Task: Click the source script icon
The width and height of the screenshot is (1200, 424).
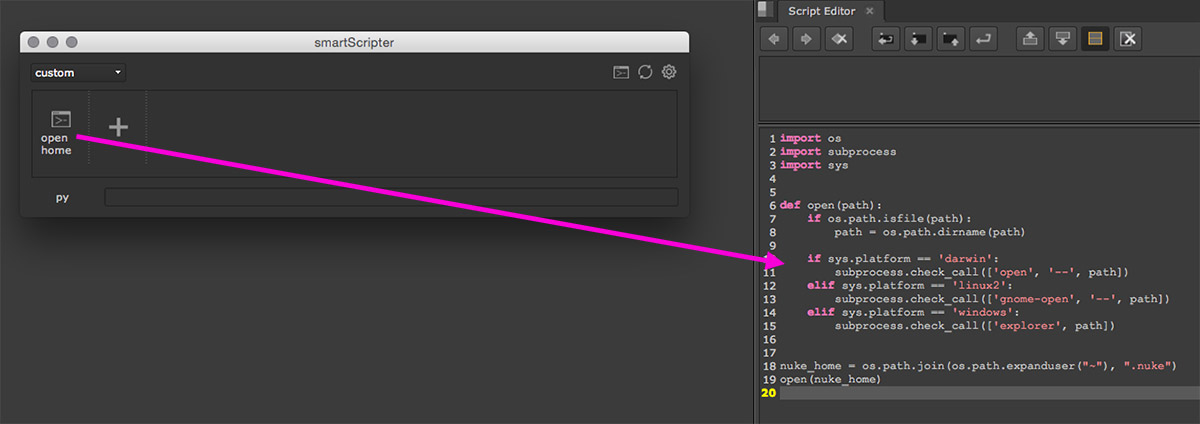Action: tap(886, 39)
